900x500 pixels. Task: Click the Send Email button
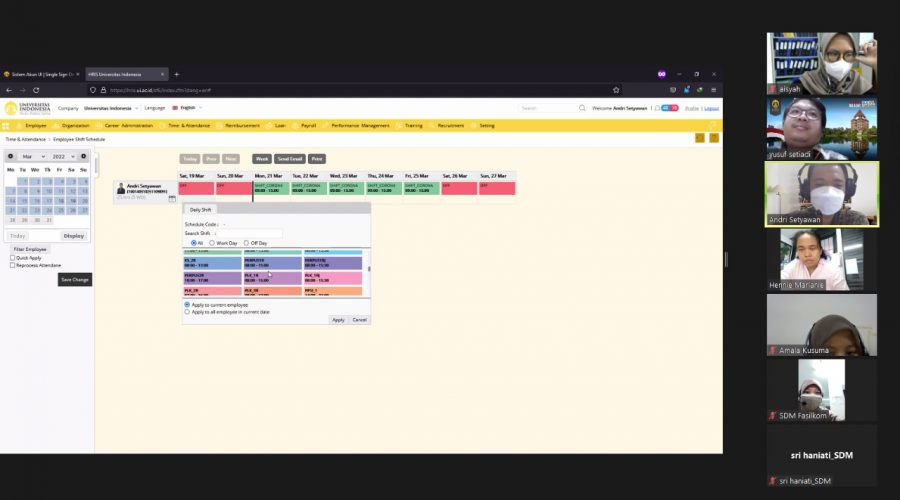(x=290, y=159)
